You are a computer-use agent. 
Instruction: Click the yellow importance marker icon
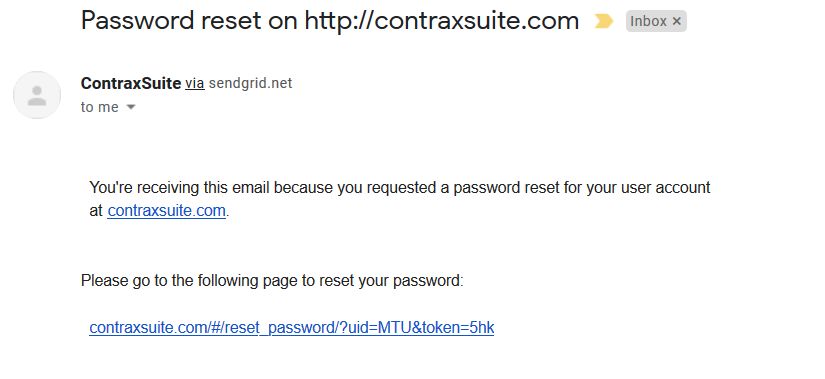[603, 21]
